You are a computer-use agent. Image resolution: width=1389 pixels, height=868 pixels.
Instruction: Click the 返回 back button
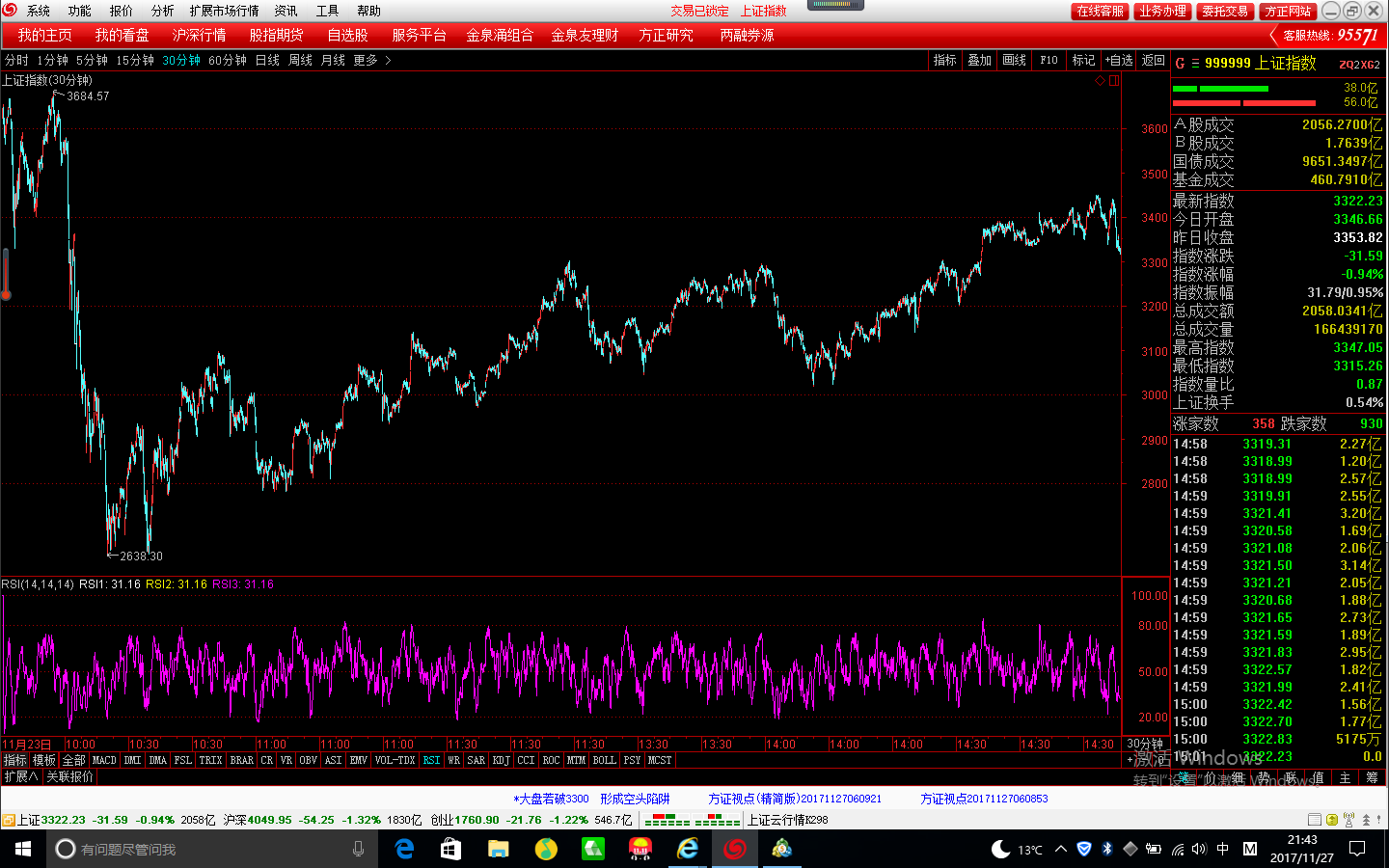pyautogui.click(x=1154, y=60)
